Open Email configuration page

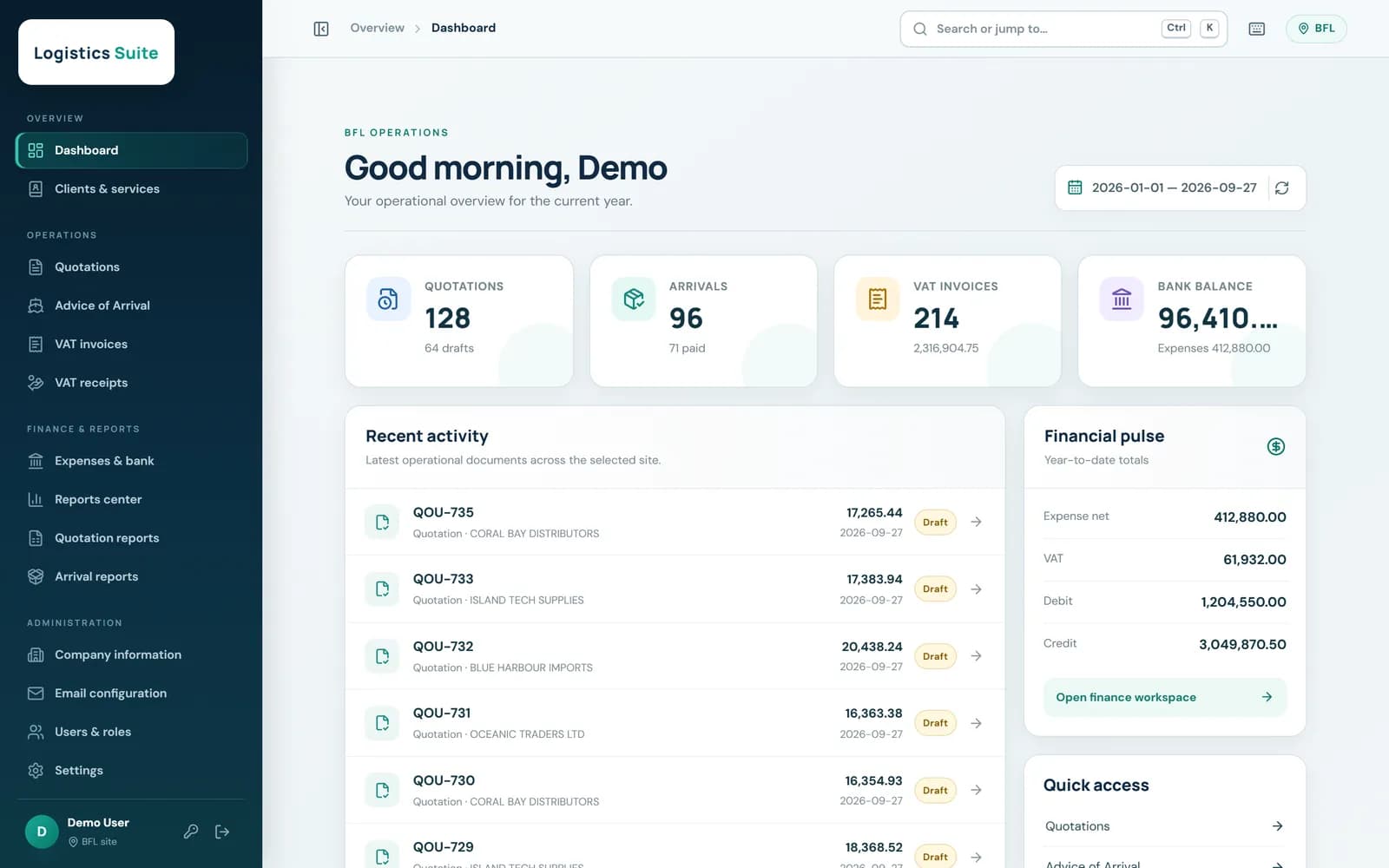131,694
